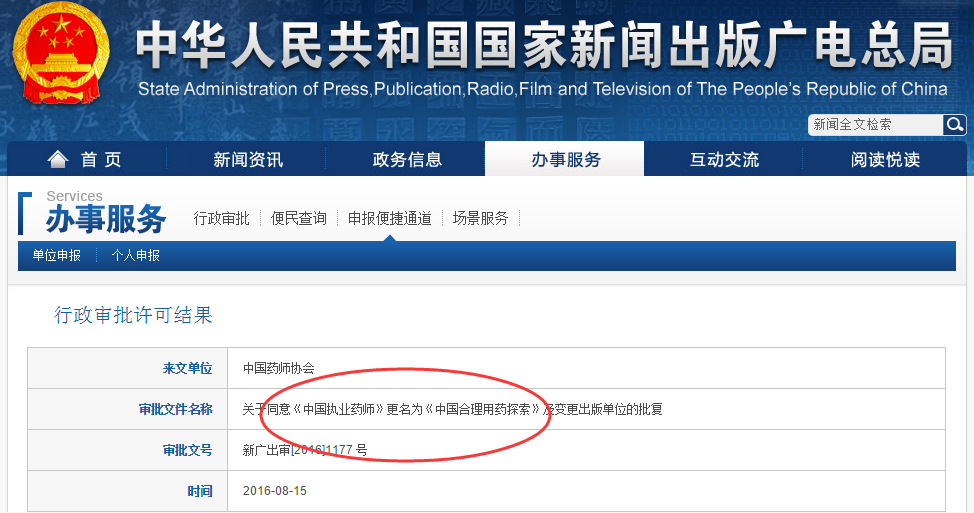The image size is (974, 513).
Task: Click the 行政审批许可结果 heading
Action: point(133,315)
